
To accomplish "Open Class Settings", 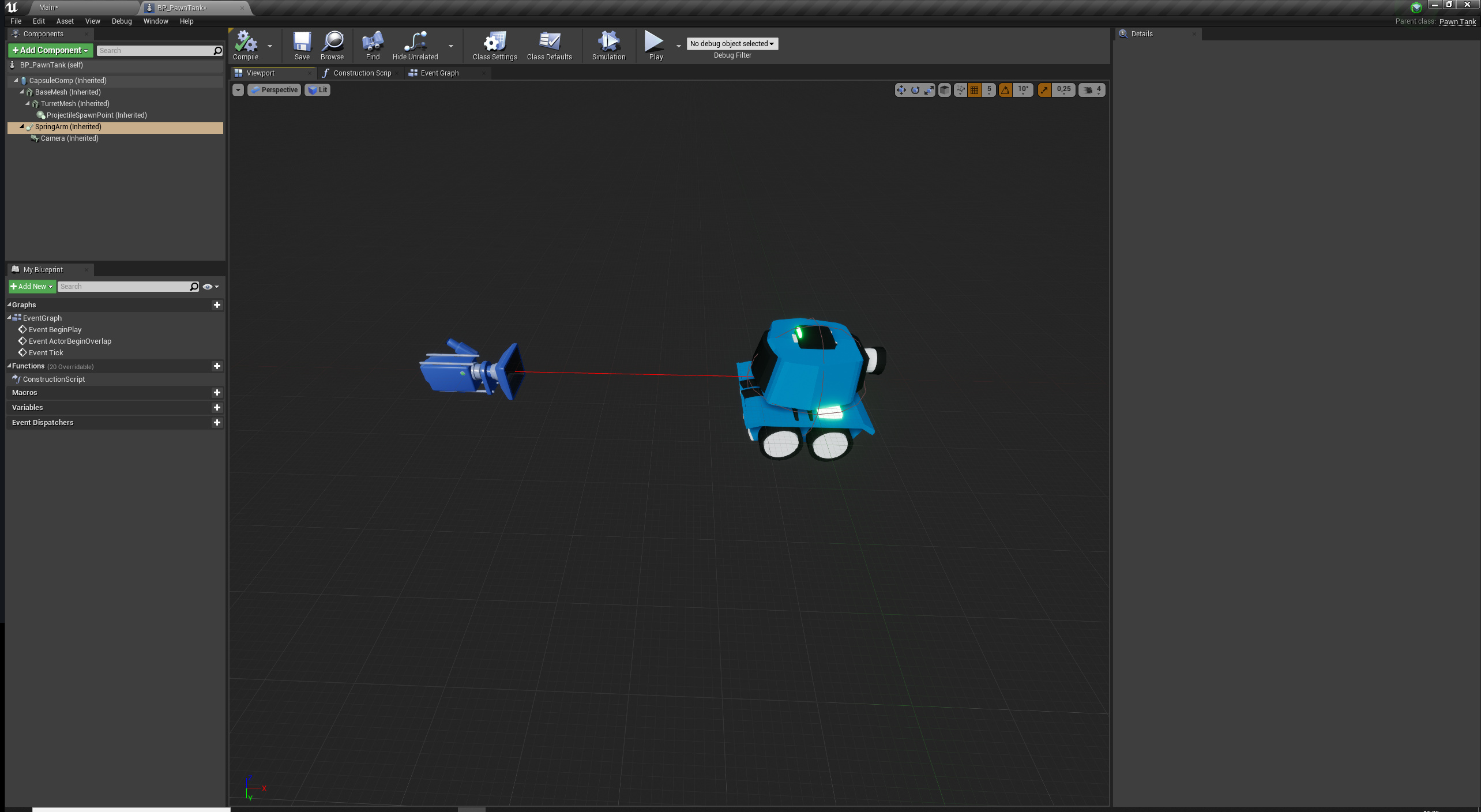I will point(494,46).
